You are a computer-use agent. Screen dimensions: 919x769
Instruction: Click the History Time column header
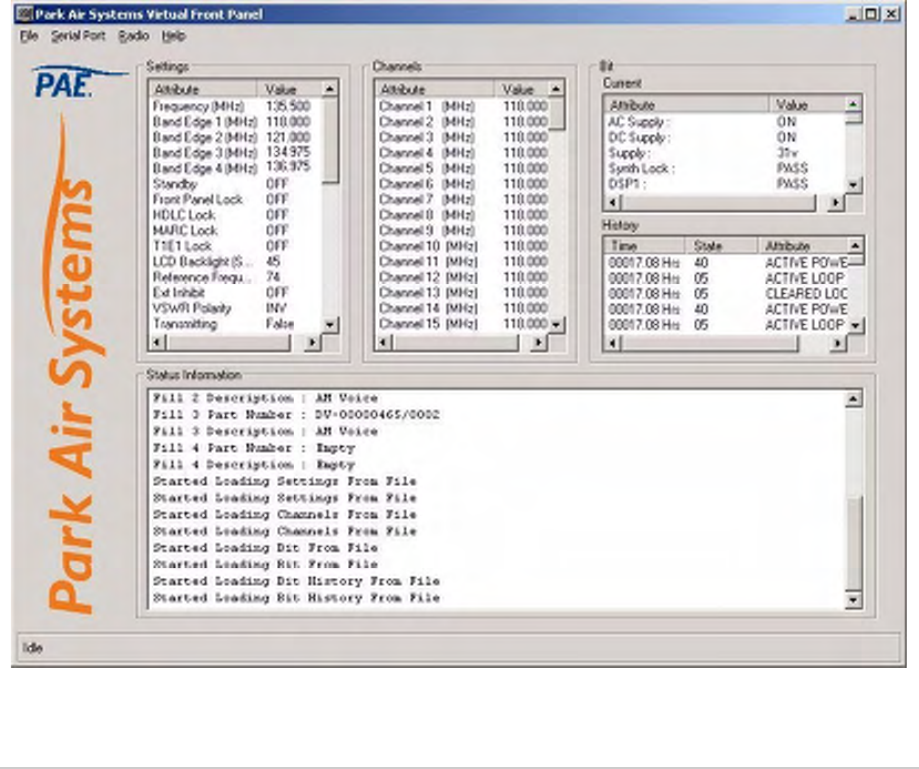(645, 245)
